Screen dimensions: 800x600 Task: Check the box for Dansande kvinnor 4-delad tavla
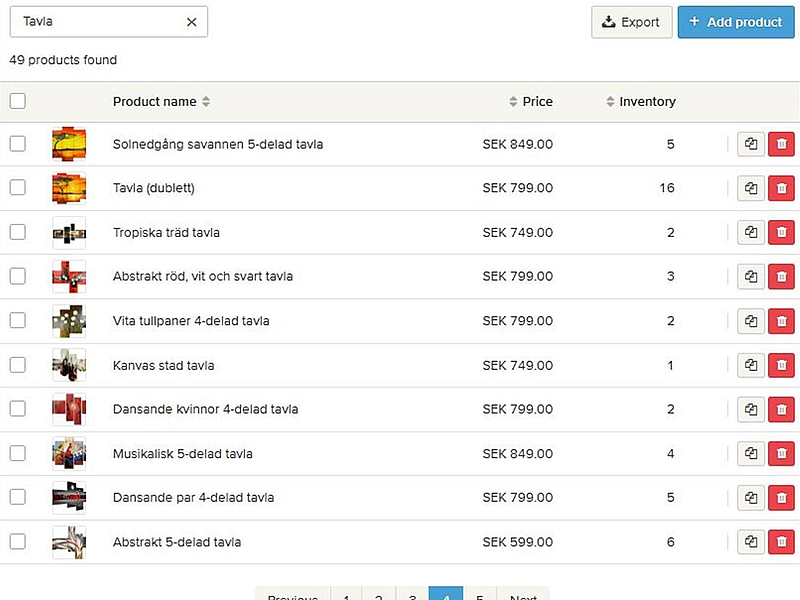coord(18,409)
